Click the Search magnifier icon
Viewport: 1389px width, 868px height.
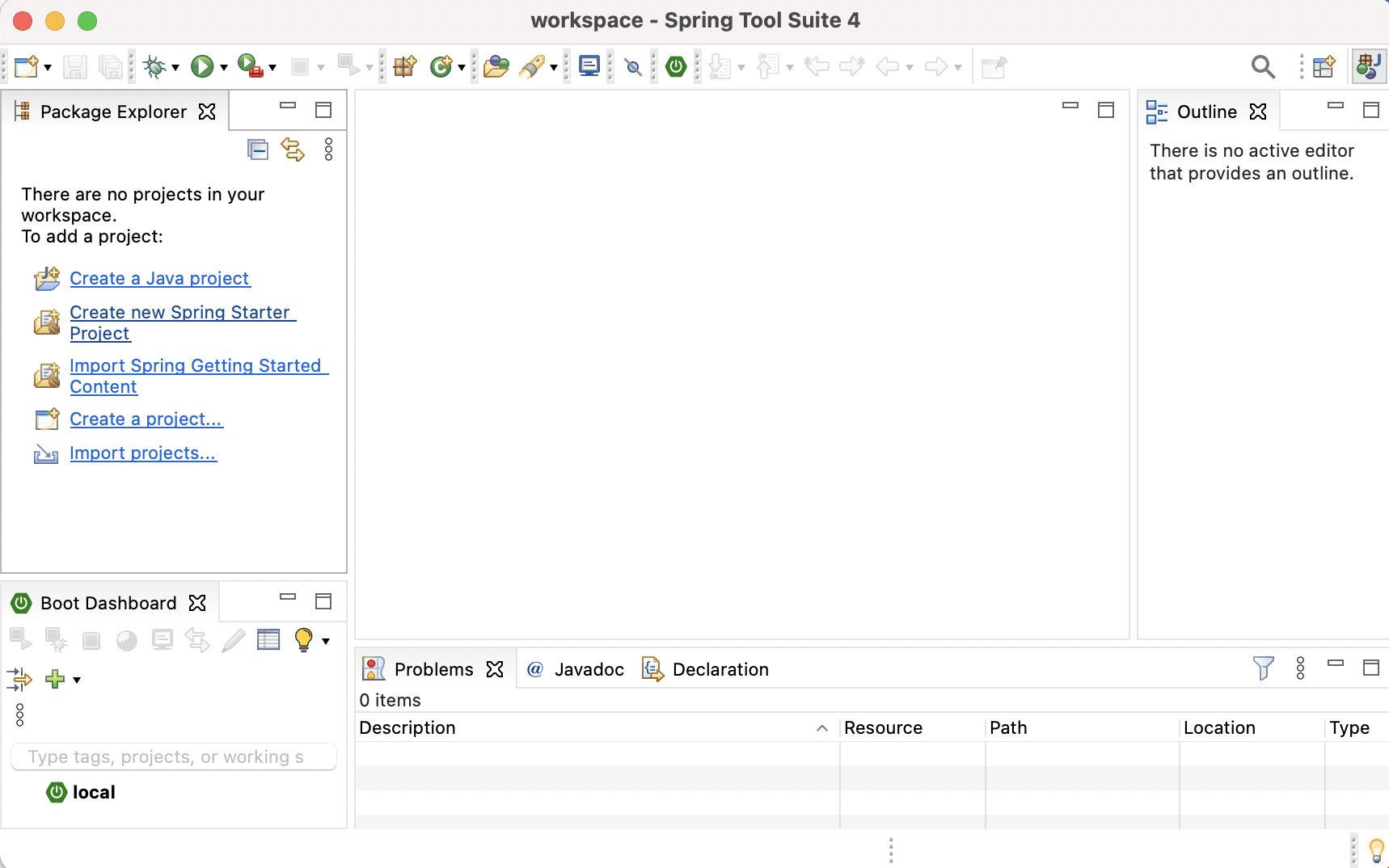coord(1263,67)
